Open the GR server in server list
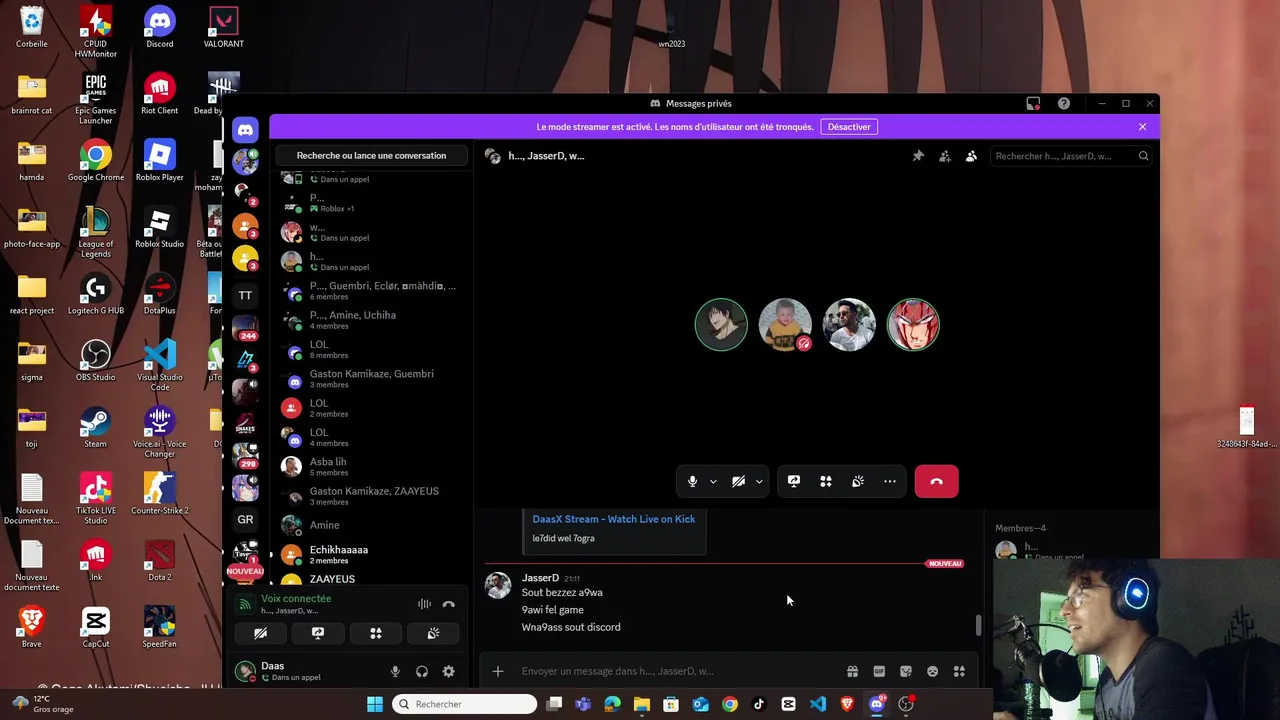 coord(245,520)
